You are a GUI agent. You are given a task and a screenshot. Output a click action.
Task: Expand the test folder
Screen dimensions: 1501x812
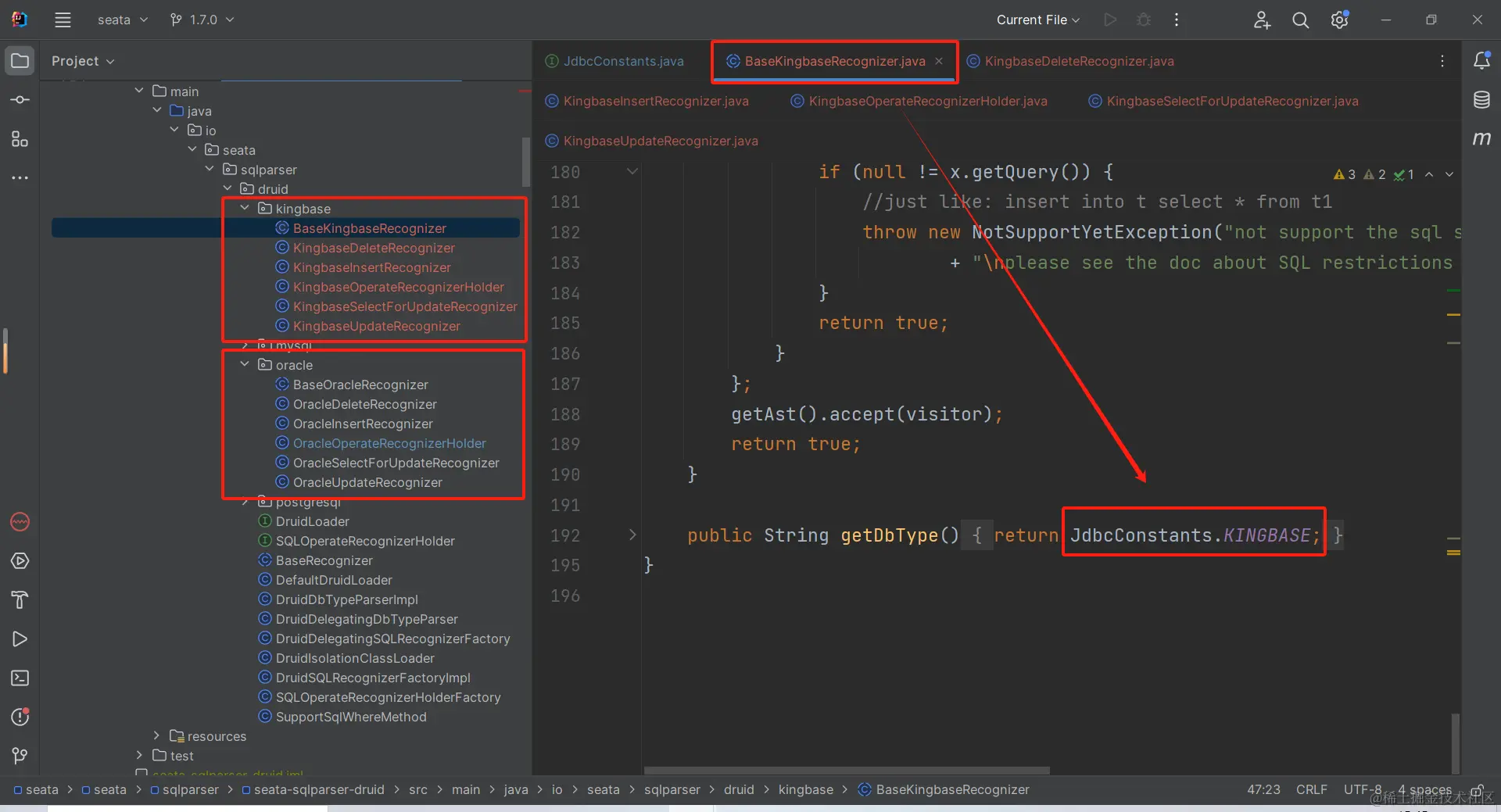pyautogui.click(x=139, y=756)
